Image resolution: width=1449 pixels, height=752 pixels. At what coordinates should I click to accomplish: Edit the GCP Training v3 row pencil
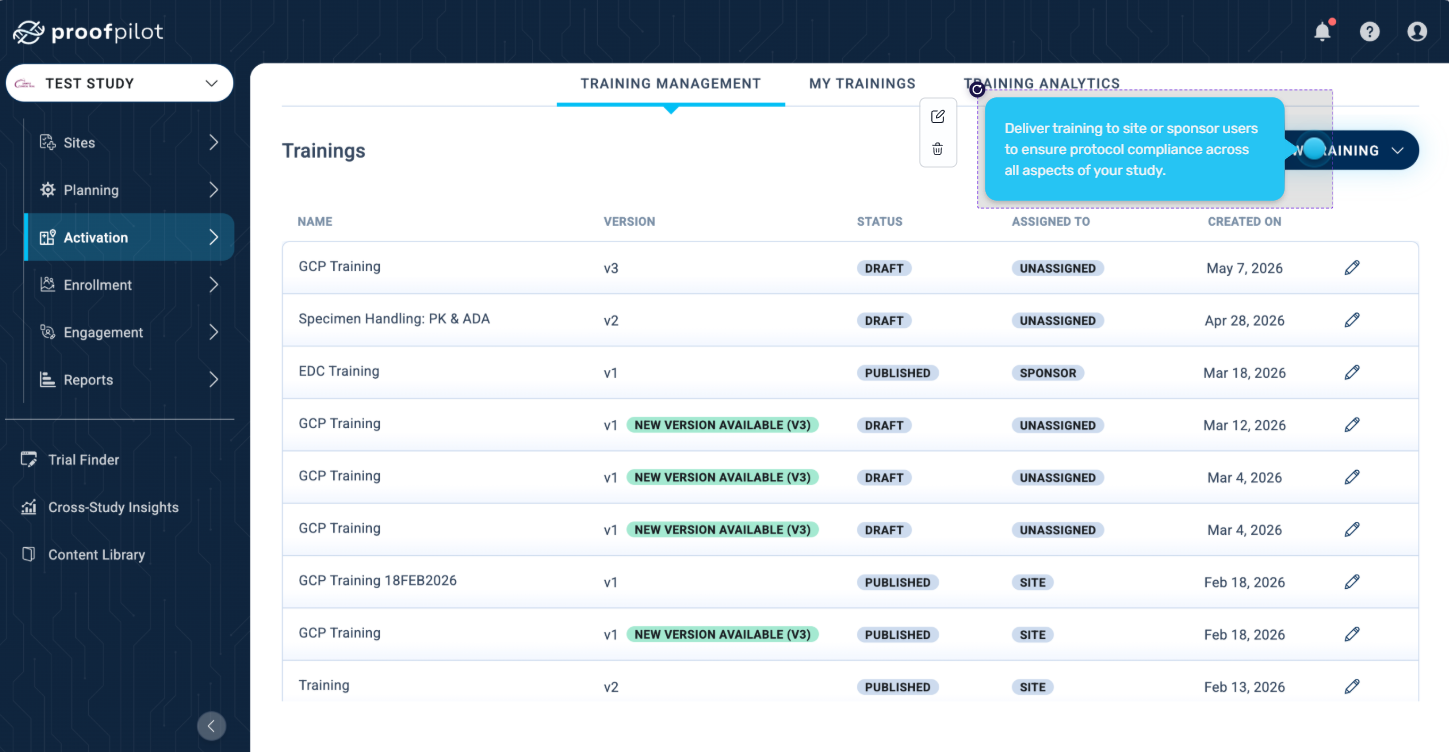(1352, 267)
